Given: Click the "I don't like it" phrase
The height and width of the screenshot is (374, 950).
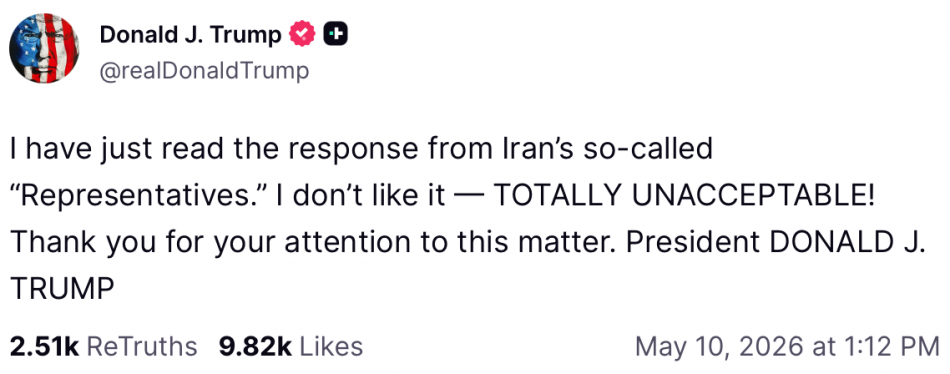Looking at the screenshot, I should point(360,195).
